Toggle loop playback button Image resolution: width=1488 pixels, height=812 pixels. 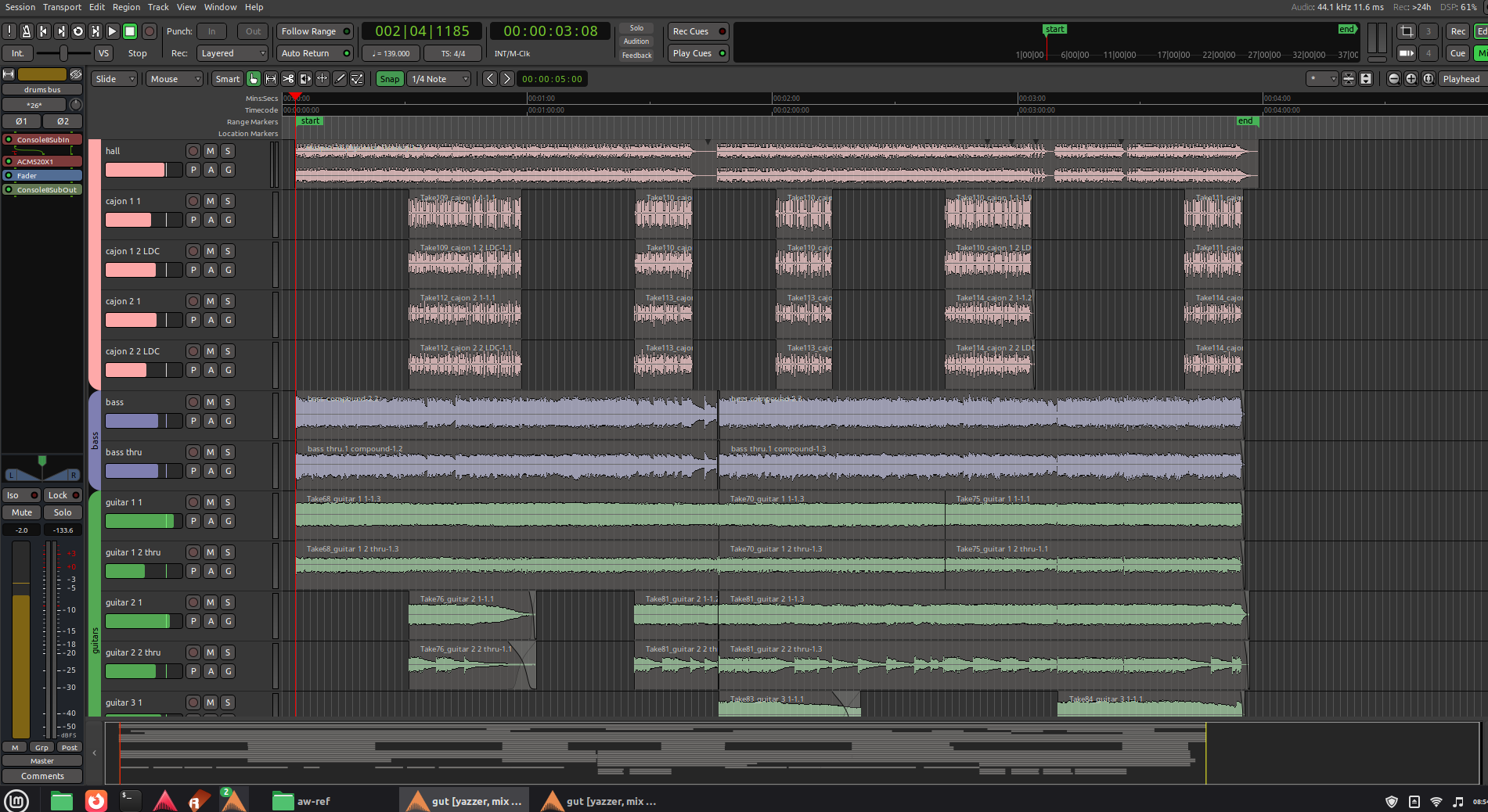[77, 31]
